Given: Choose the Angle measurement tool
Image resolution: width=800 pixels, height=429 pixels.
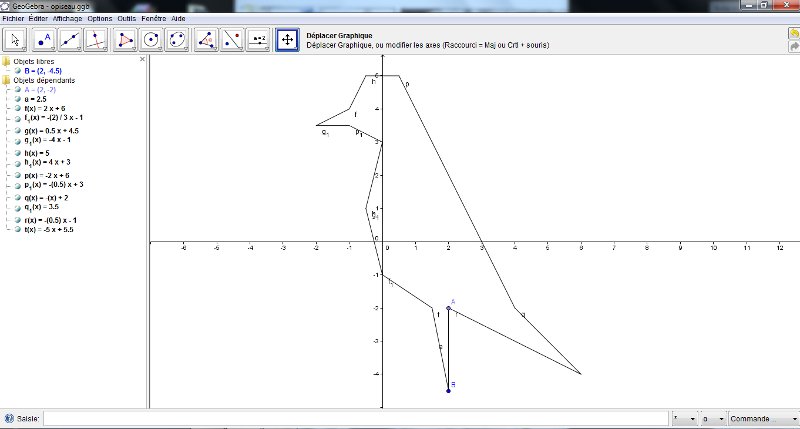Looking at the screenshot, I should pos(207,39).
